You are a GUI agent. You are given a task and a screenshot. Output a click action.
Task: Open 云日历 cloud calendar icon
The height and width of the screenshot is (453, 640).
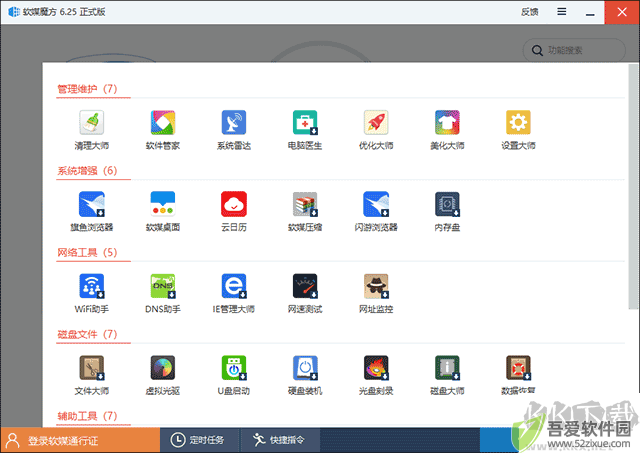(233, 204)
